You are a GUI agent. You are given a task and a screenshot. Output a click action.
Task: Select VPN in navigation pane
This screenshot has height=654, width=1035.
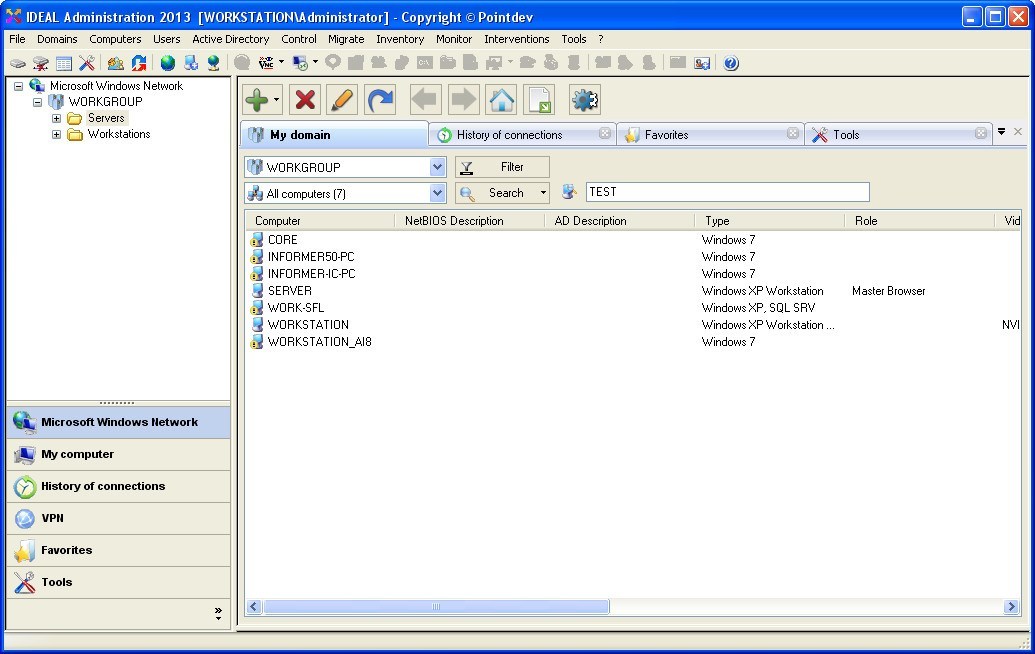[119, 518]
